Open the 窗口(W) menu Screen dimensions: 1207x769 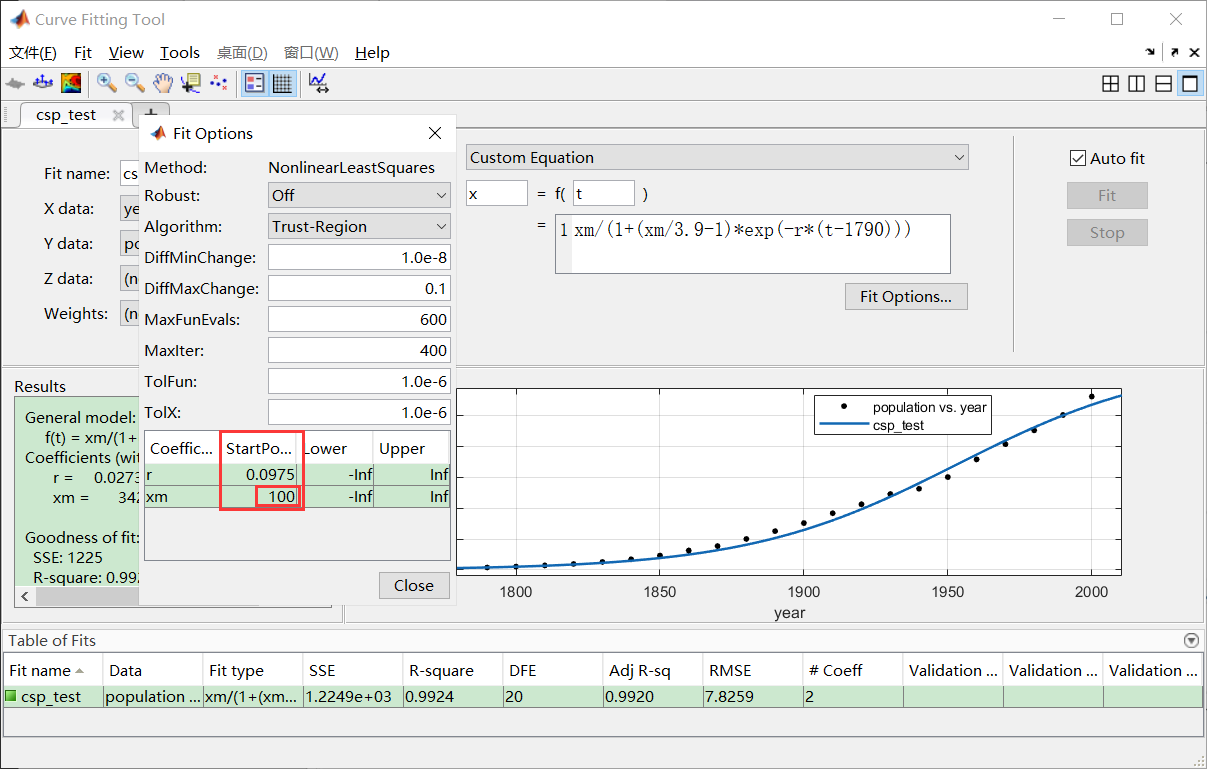(311, 52)
